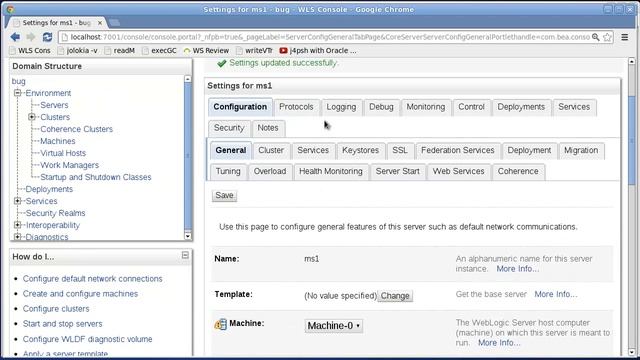Image resolution: width=640 pixels, height=360 pixels.
Task: Click the Machine restart-required icon
Action: pyautogui.click(x=220, y=324)
